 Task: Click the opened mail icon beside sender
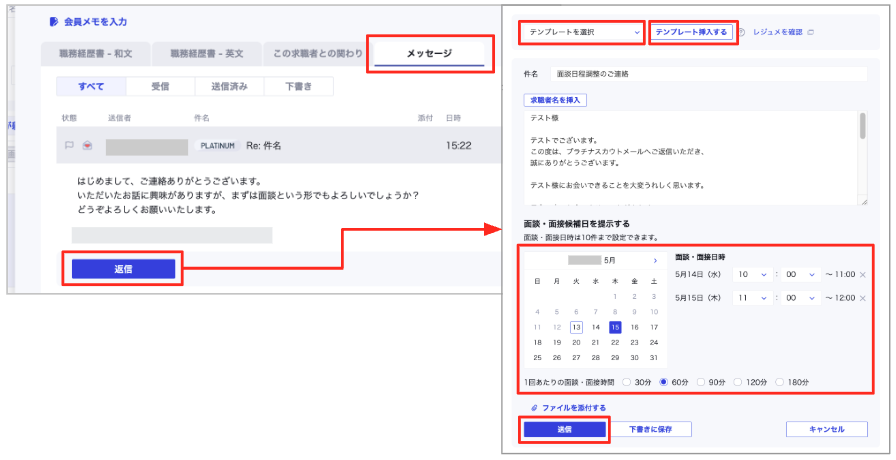[87, 146]
